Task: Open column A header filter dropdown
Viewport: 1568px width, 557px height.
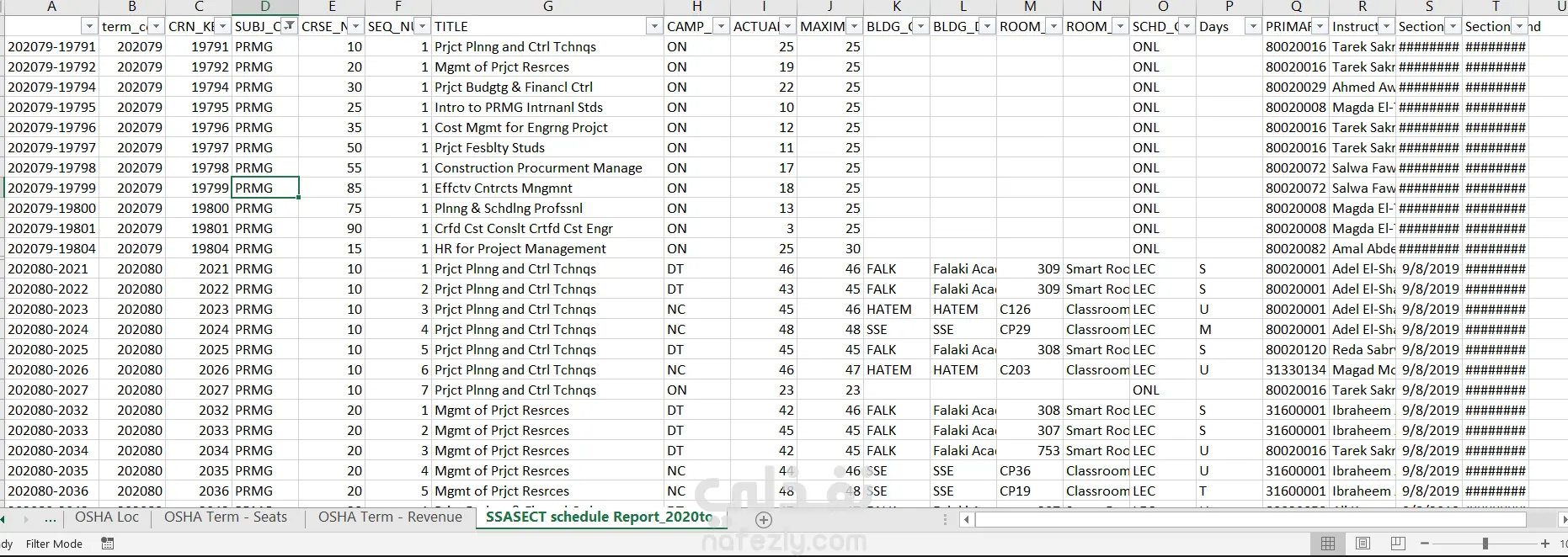Action: (89, 26)
